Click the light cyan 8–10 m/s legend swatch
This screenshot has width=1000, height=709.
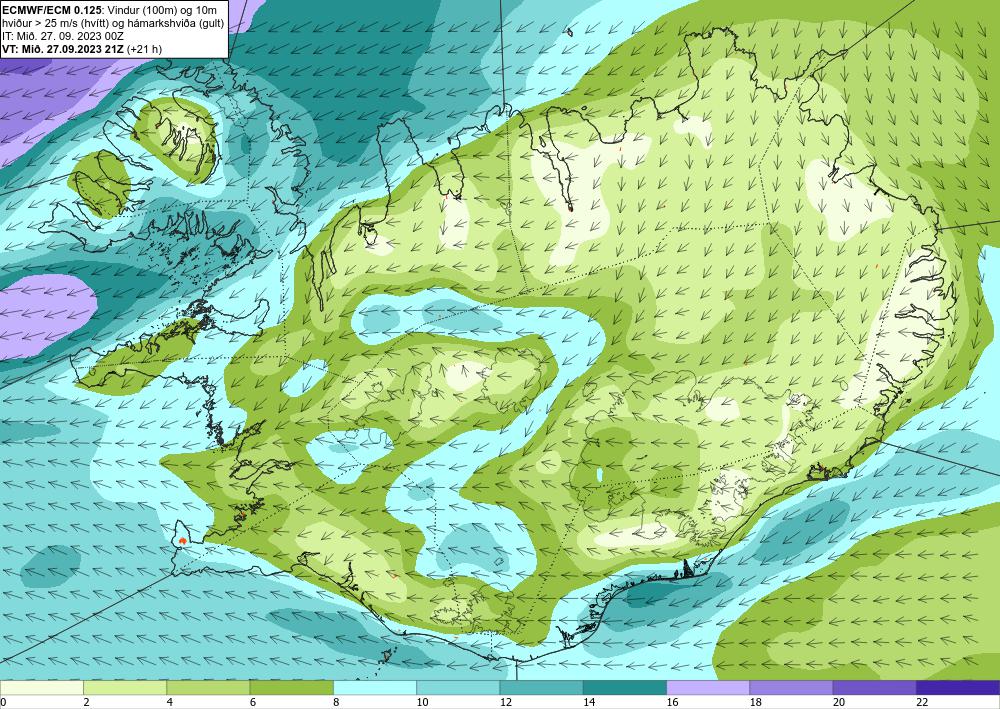[375, 687]
